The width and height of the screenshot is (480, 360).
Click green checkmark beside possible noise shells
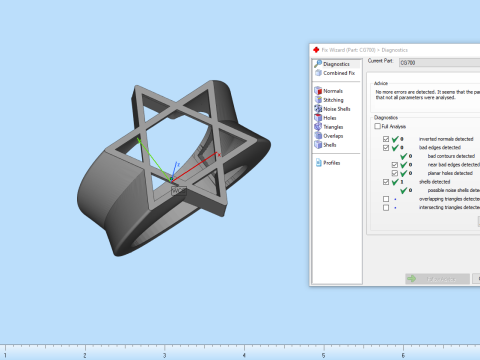[x=404, y=190]
